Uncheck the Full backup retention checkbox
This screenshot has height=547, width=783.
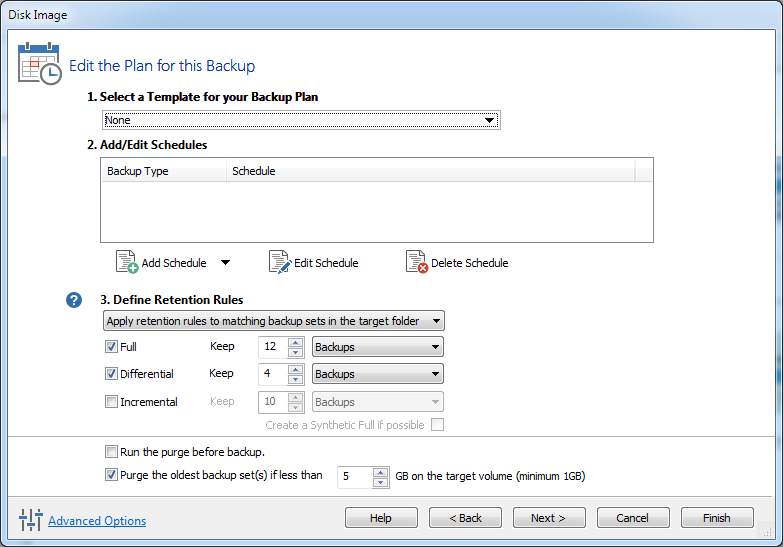[x=111, y=347]
